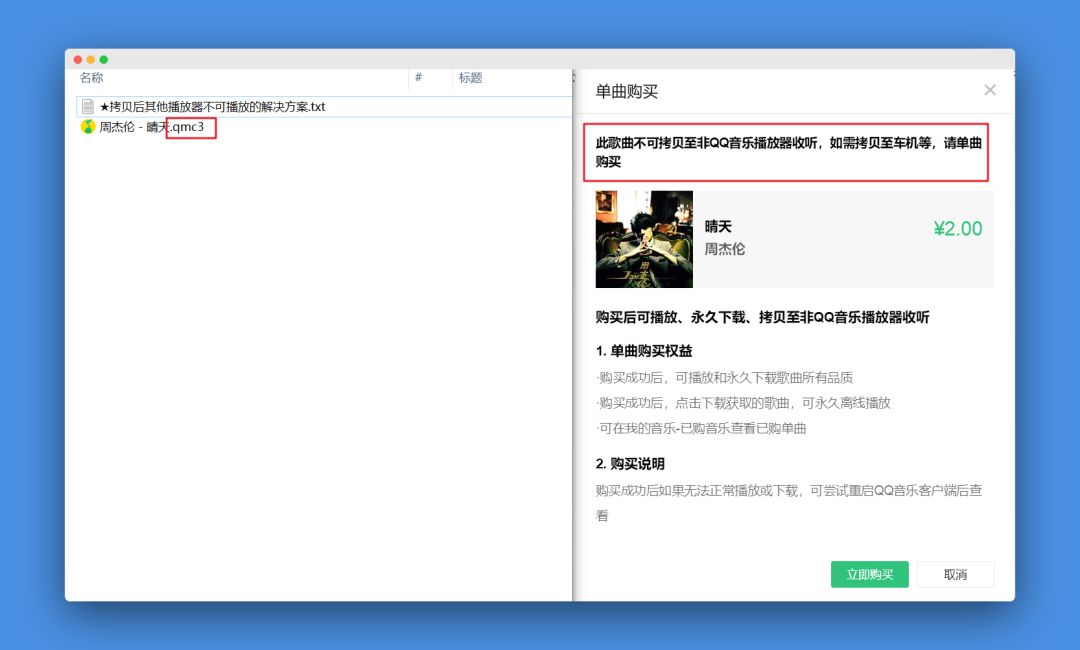1080x650 pixels.
Task: Click the 取消 button
Action: point(955,574)
